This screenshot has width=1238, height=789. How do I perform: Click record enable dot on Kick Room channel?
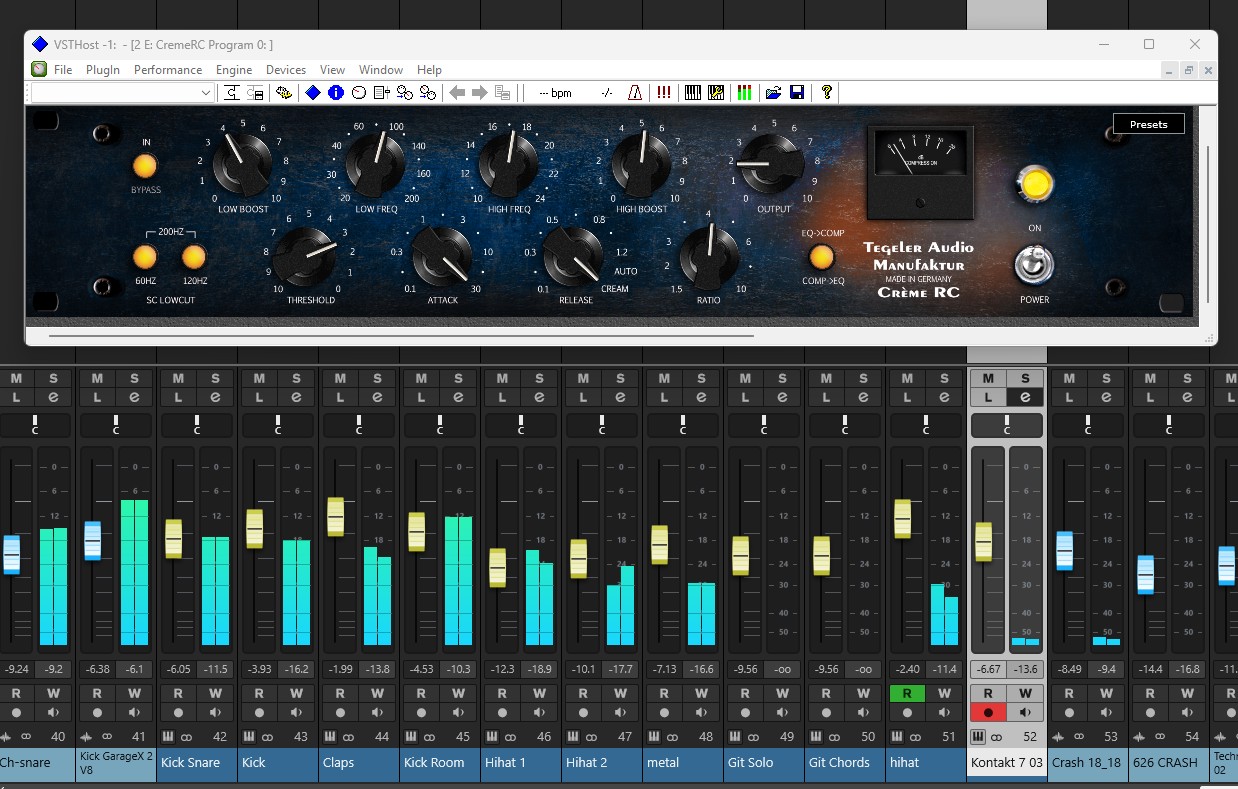(x=421, y=713)
